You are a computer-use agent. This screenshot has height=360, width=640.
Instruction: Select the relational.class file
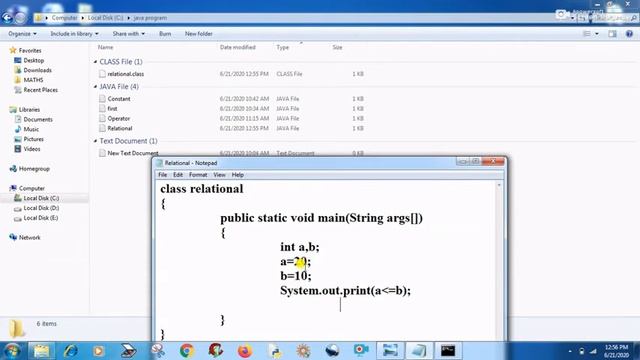(125, 74)
